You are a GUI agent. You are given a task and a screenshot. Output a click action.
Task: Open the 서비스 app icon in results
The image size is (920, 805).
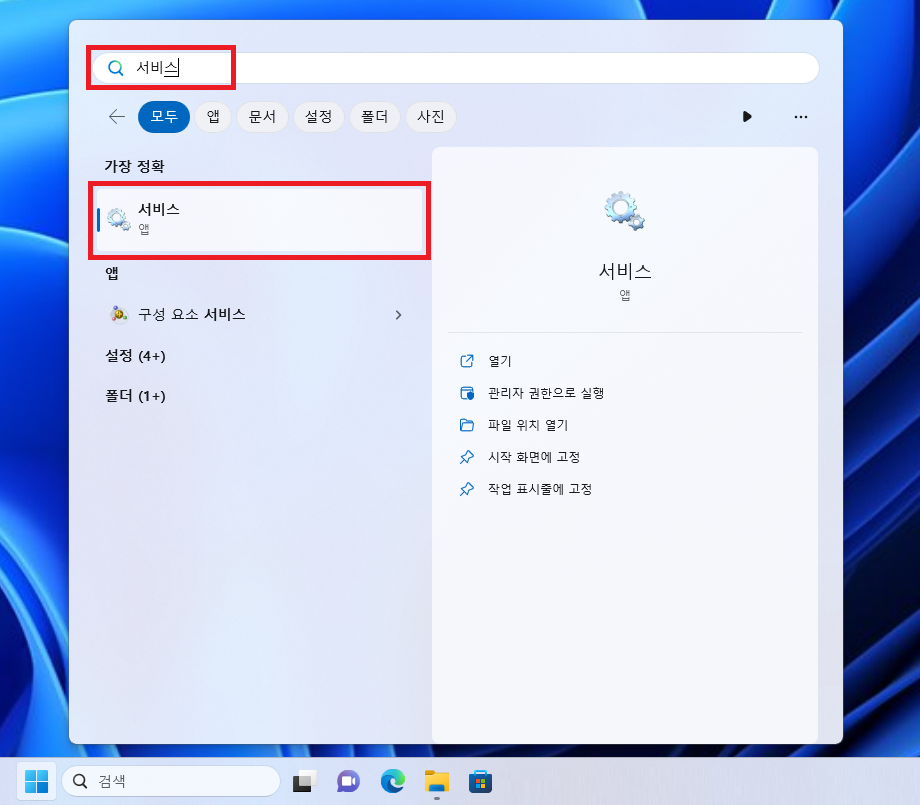[x=118, y=217]
